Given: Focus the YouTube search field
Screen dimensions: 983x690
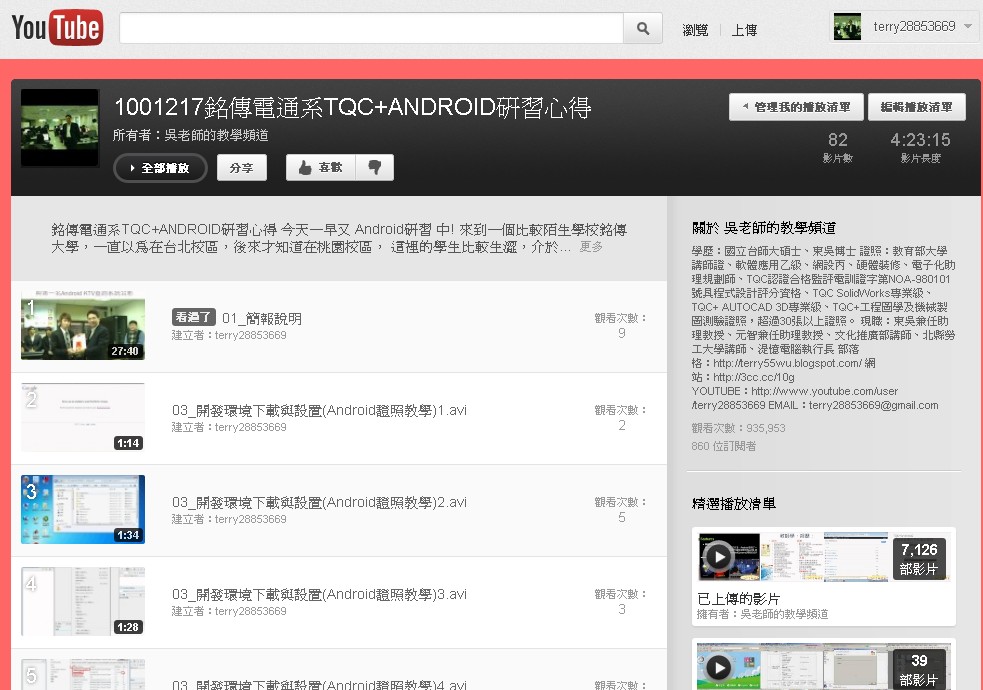Looking at the screenshot, I should 371,28.
